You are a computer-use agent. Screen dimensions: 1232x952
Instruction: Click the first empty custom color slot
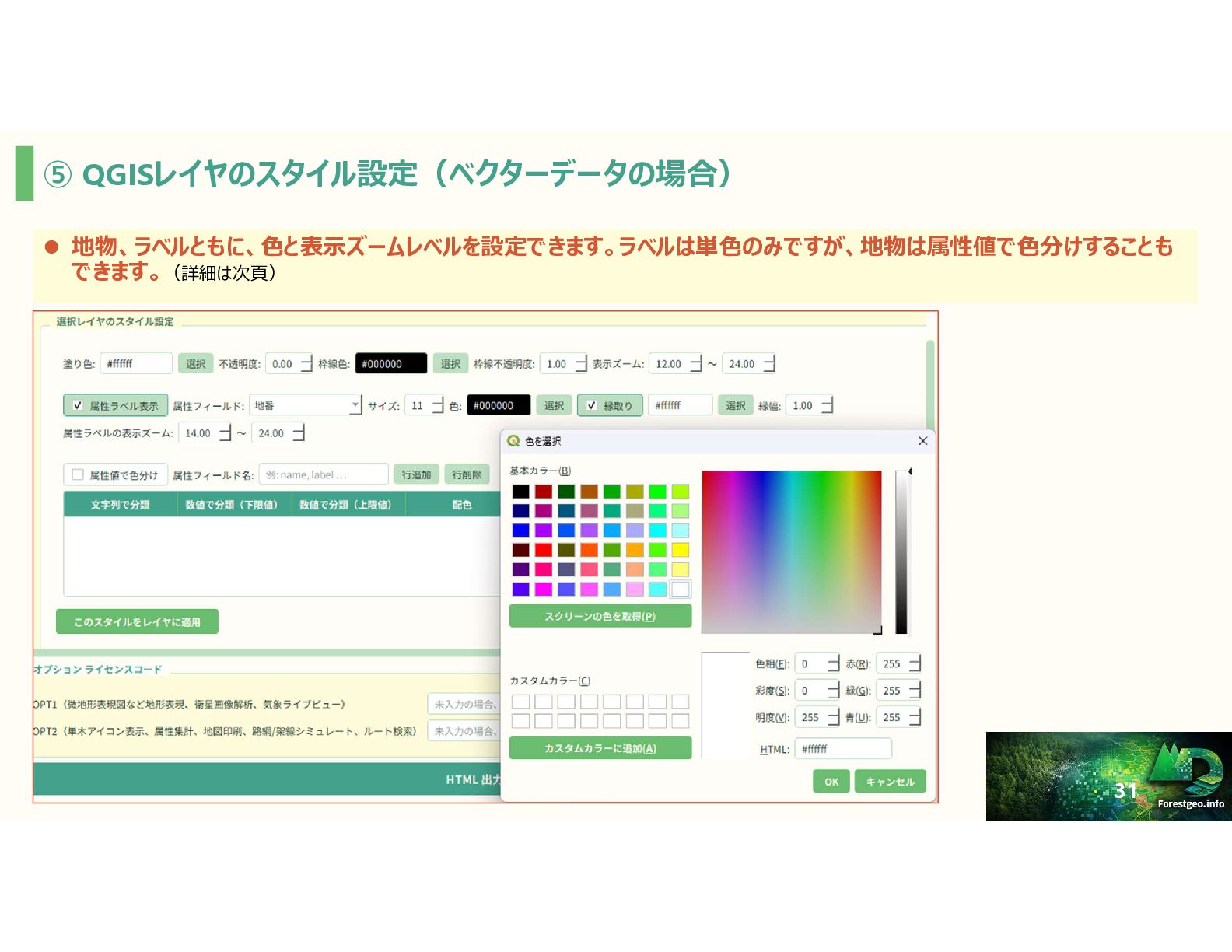[x=520, y=702]
